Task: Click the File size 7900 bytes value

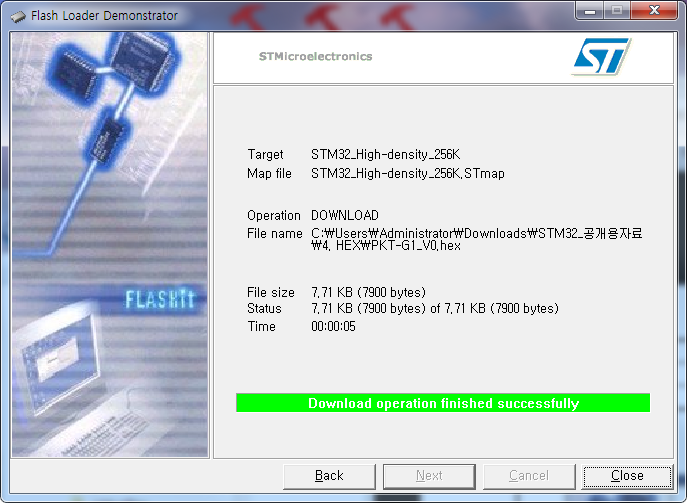Action: [368, 292]
